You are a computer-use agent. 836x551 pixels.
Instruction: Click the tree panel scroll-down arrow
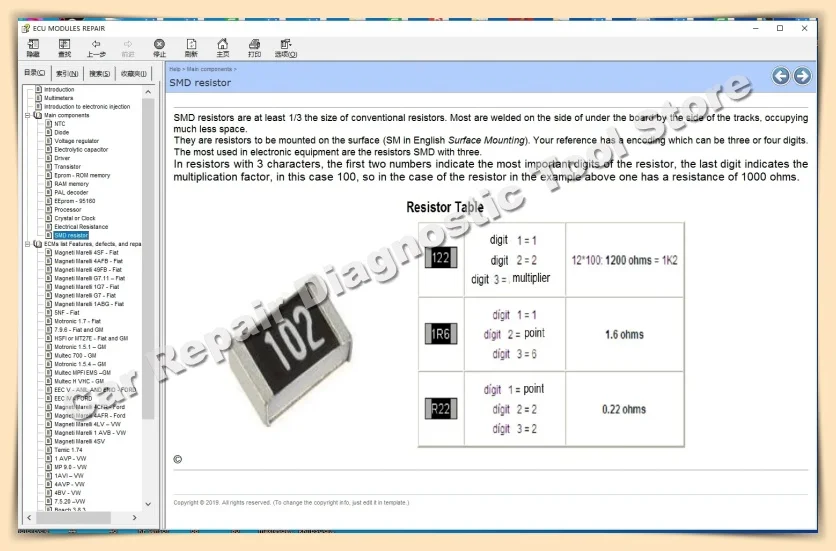click(x=149, y=504)
